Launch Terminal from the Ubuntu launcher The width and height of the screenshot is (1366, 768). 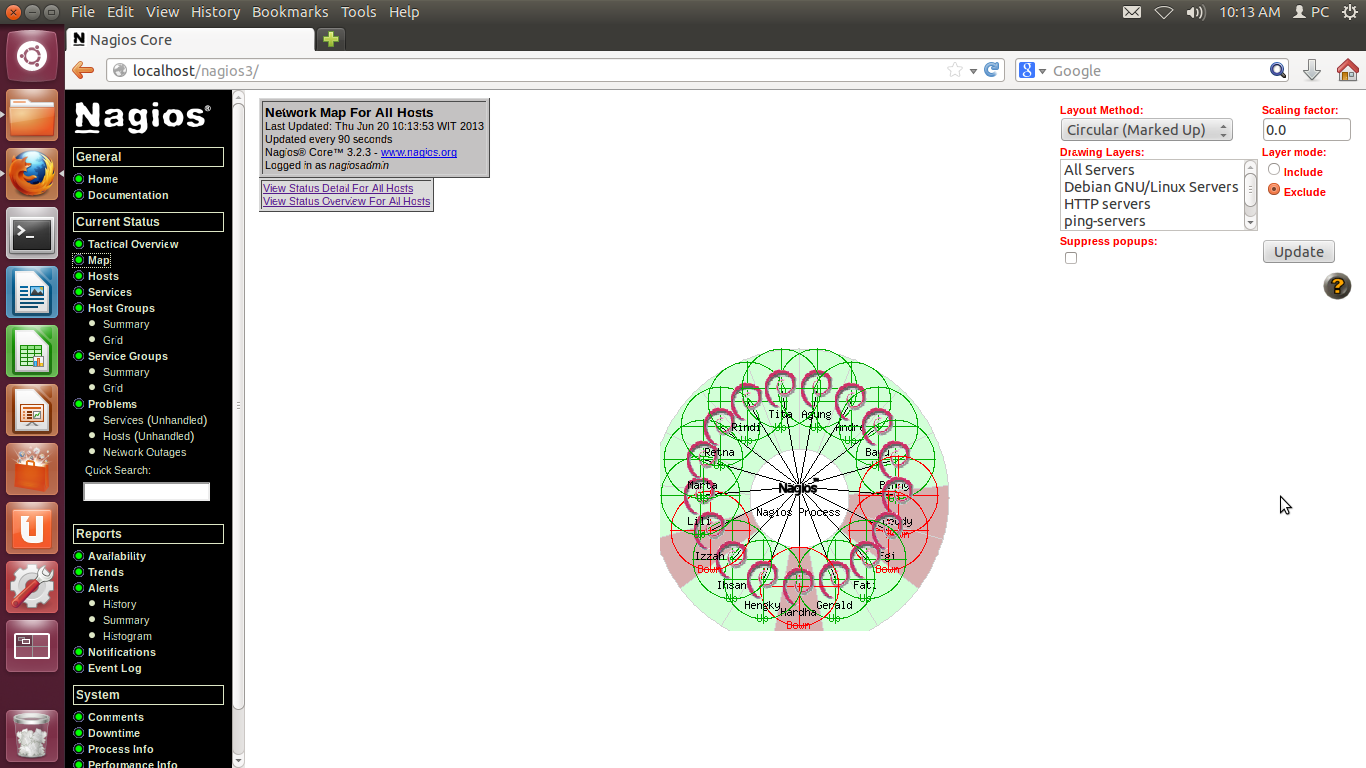click(32, 234)
